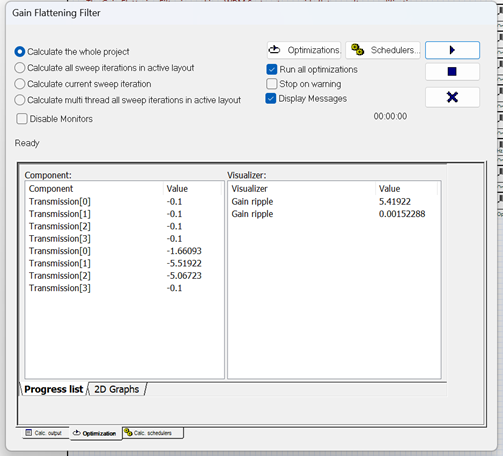Stop calculation with the square button
Screen dimensions: 503x456
pos(452,72)
